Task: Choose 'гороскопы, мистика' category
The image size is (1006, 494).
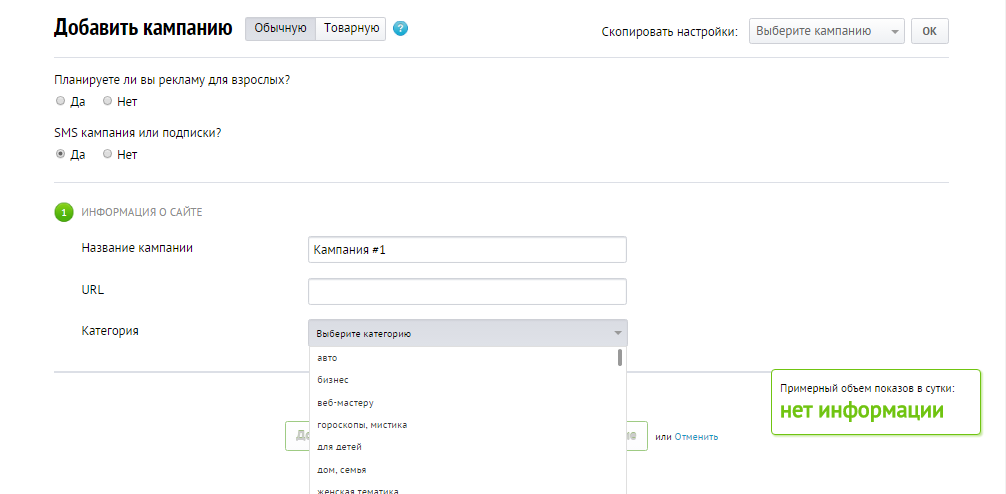Action: 362,424
